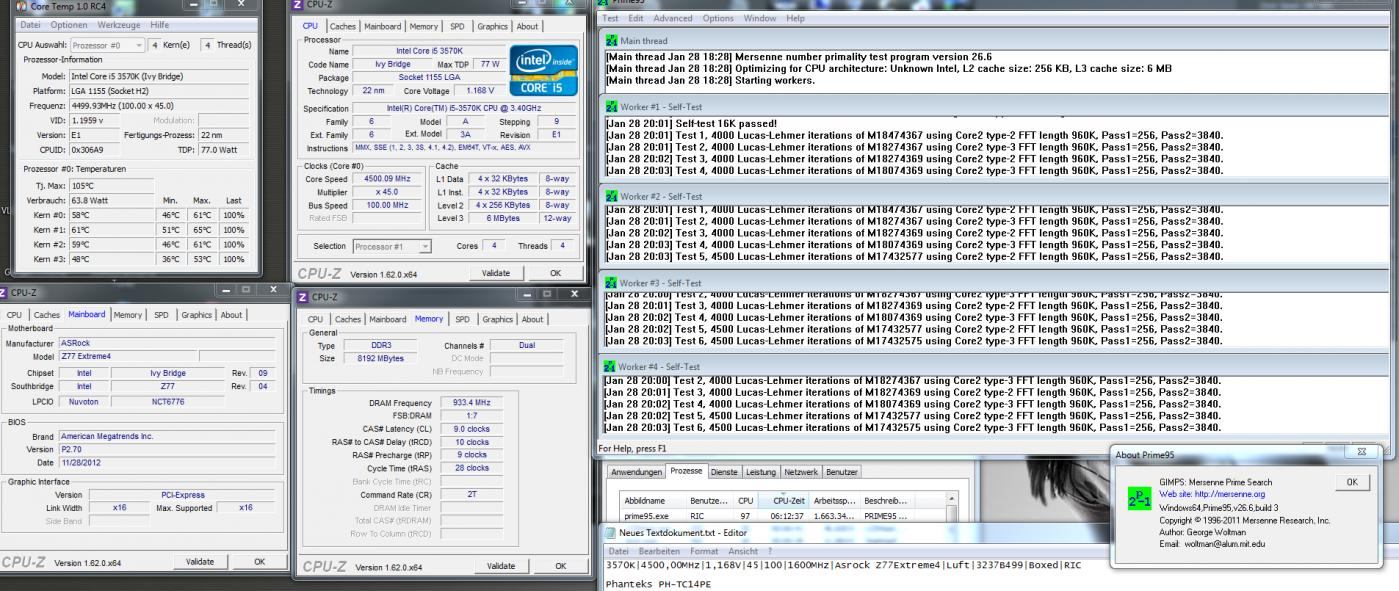Open the Format menu in the Editor
The width and height of the screenshot is (1399, 591).
tap(704, 551)
